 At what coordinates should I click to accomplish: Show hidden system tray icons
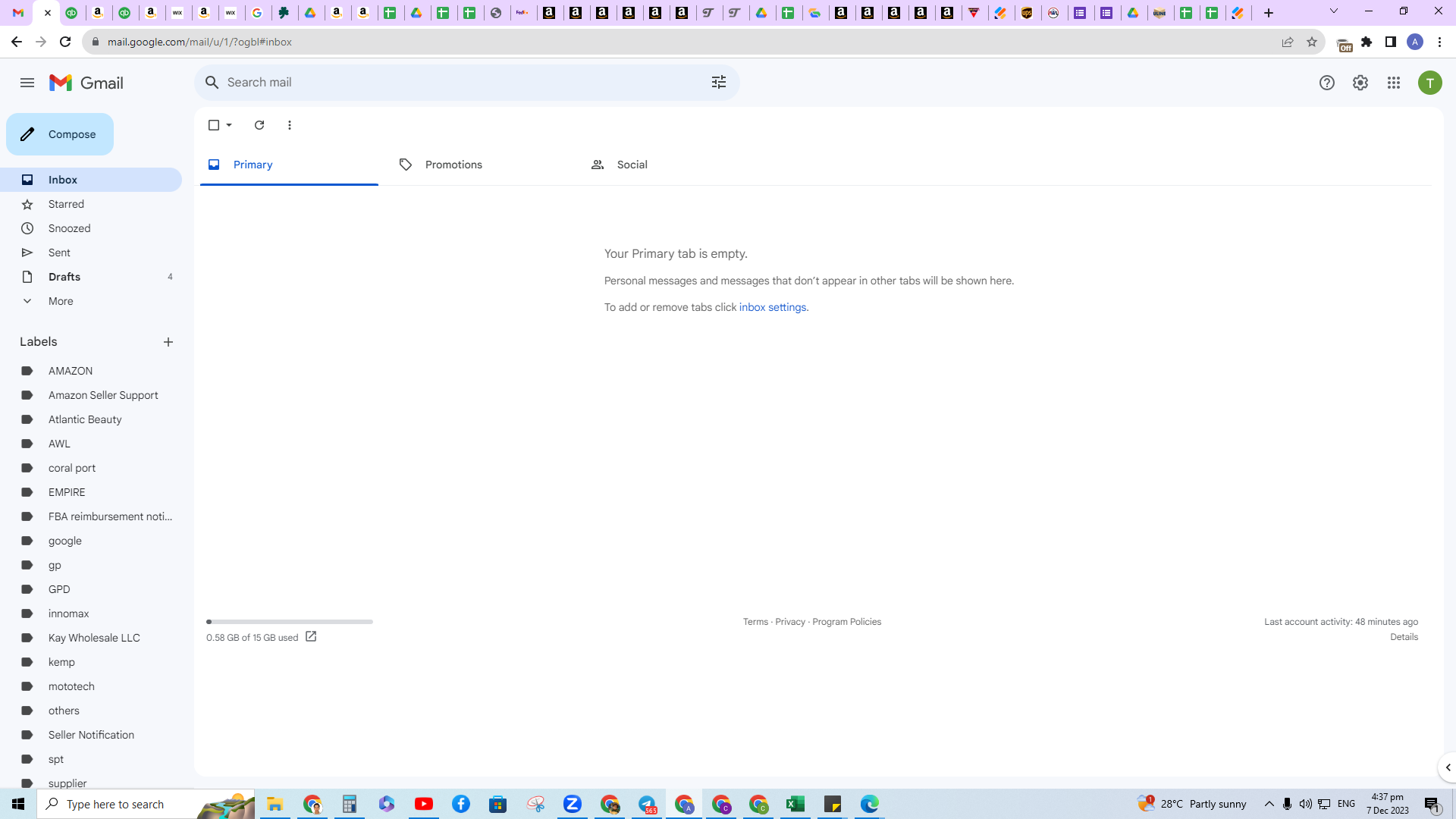[1269, 804]
